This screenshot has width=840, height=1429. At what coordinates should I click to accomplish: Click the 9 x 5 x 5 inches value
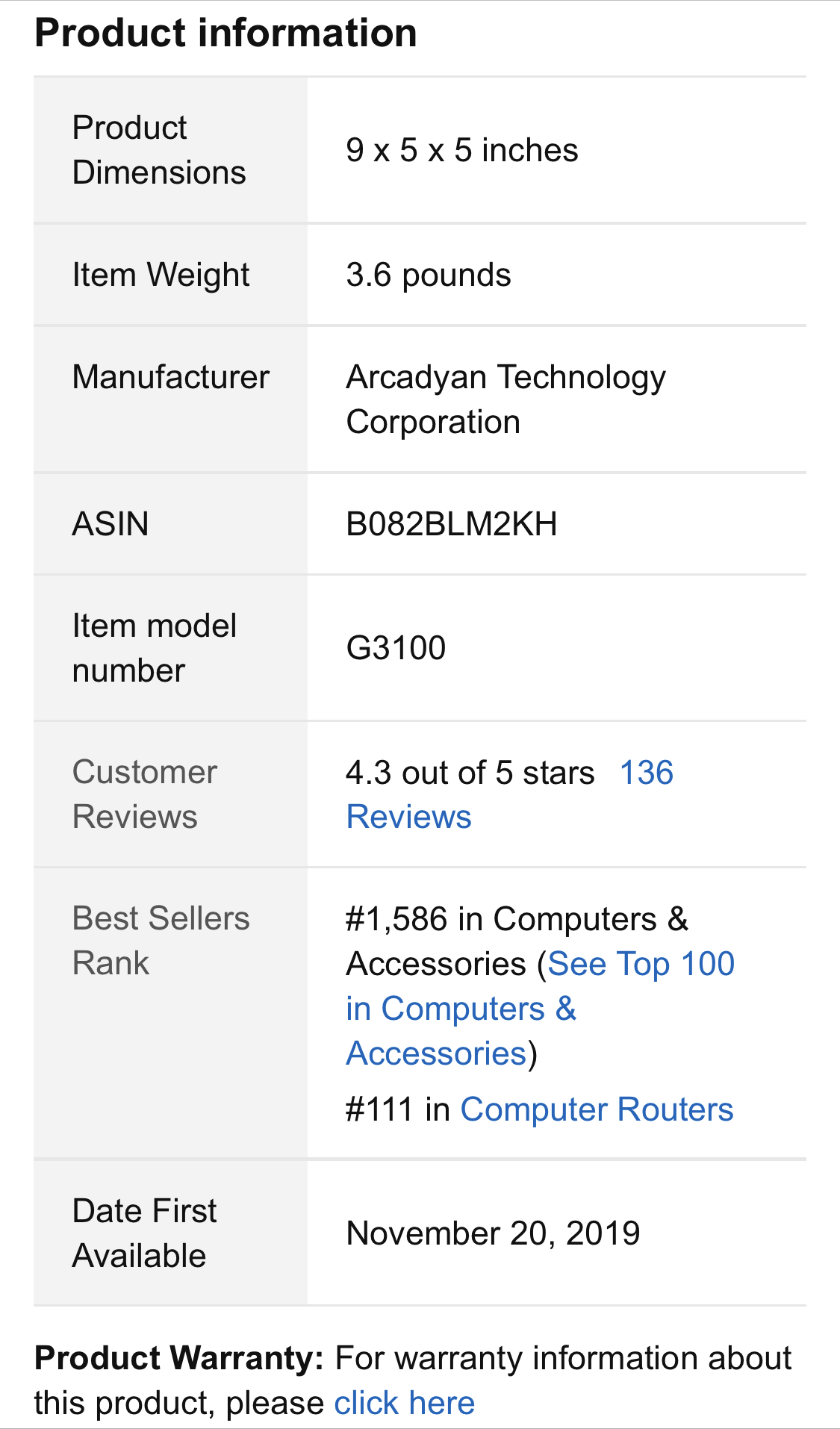pyautogui.click(x=461, y=151)
